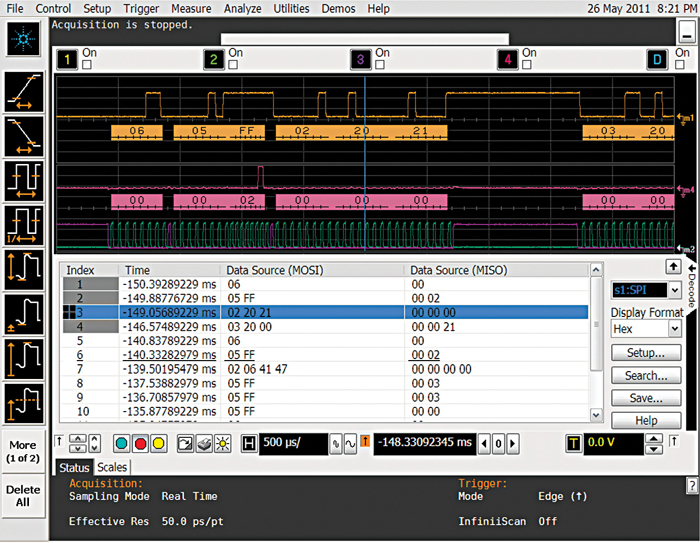Toggle the channel 4 On checkbox
700x543 pixels.
528,65
